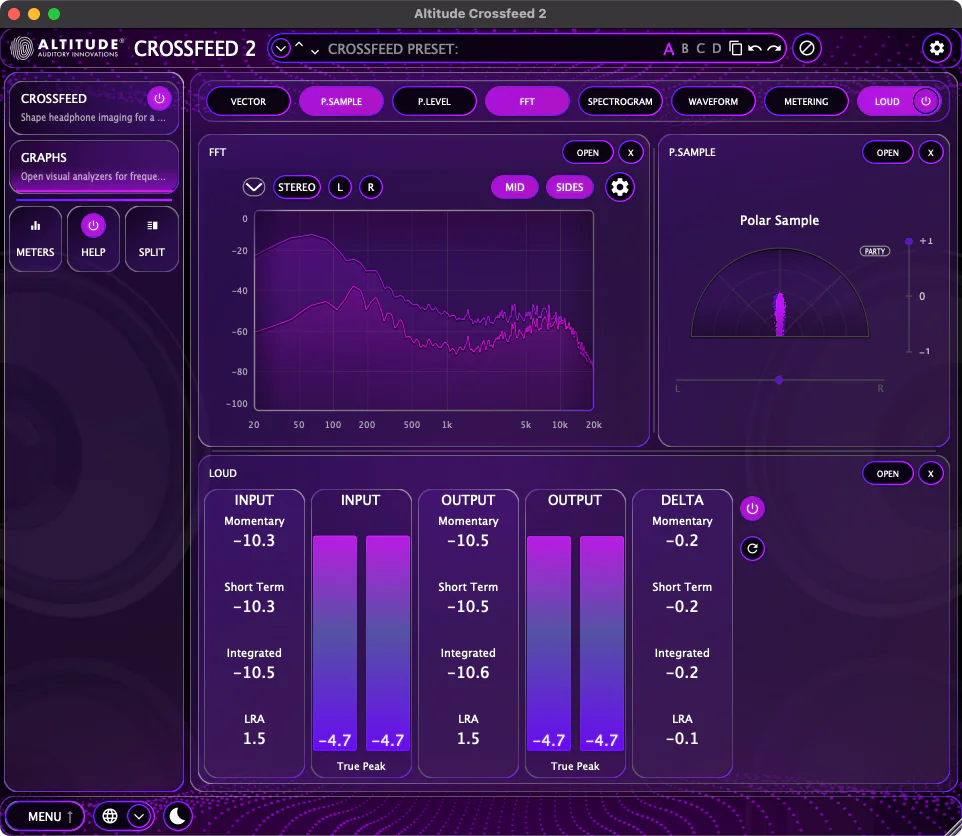Image resolution: width=962 pixels, height=836 pixels.
Task: Click the Altitude fingerprint logo
Action: click(21, 48)
